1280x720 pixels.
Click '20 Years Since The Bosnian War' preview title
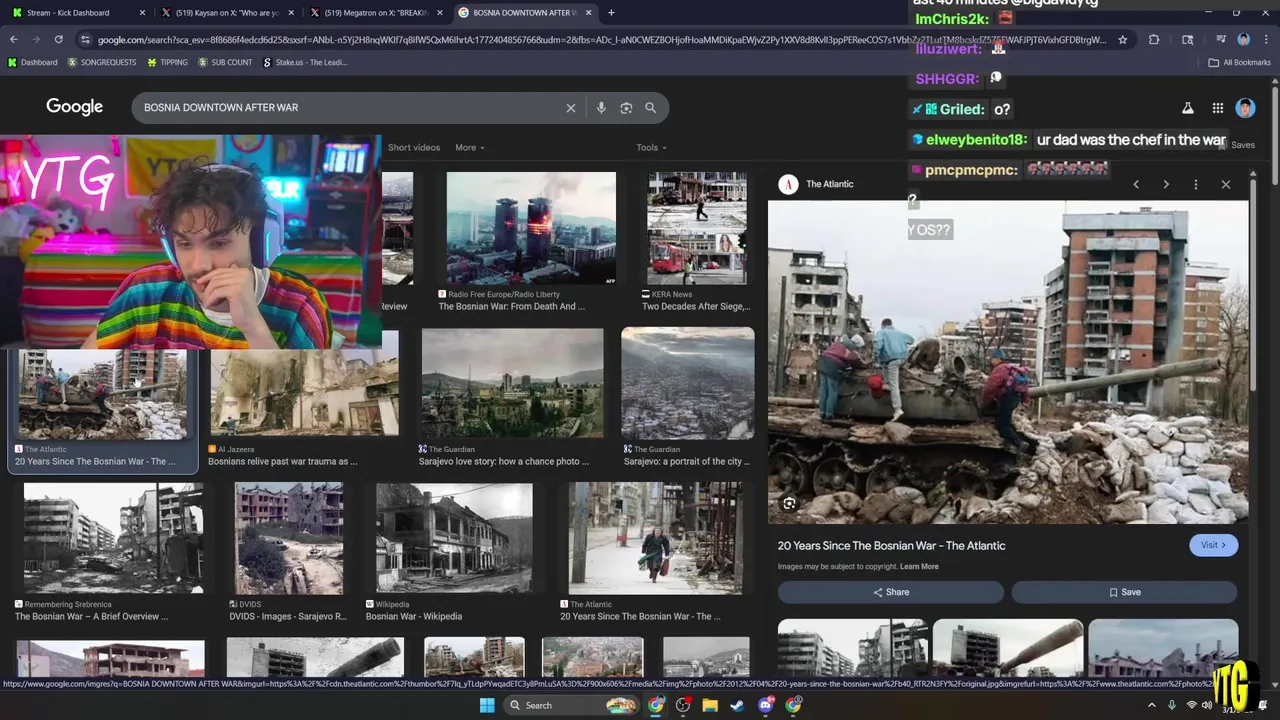[892, 545]
